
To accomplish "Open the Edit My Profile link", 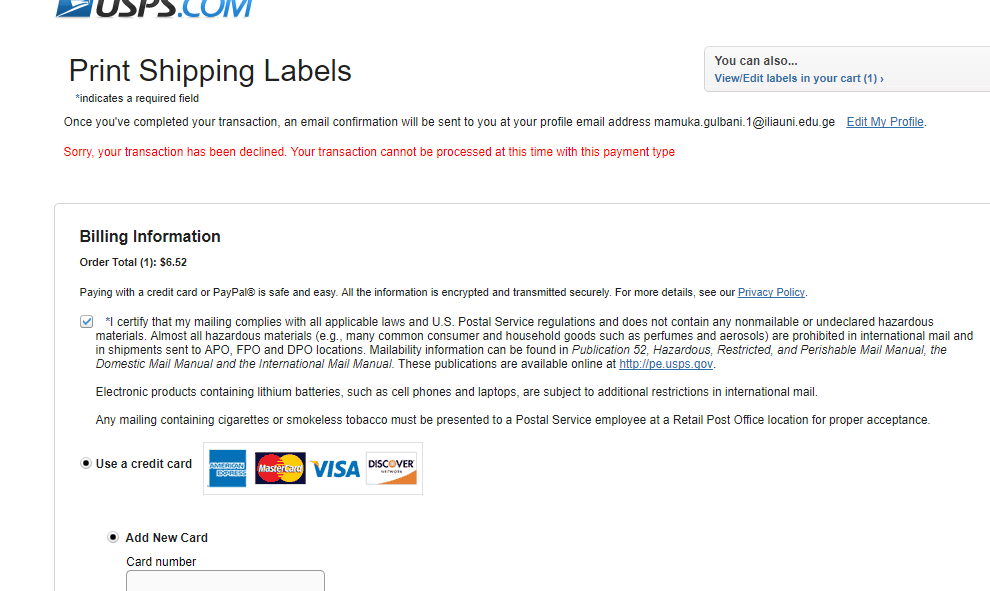I will tap(884, 121).
